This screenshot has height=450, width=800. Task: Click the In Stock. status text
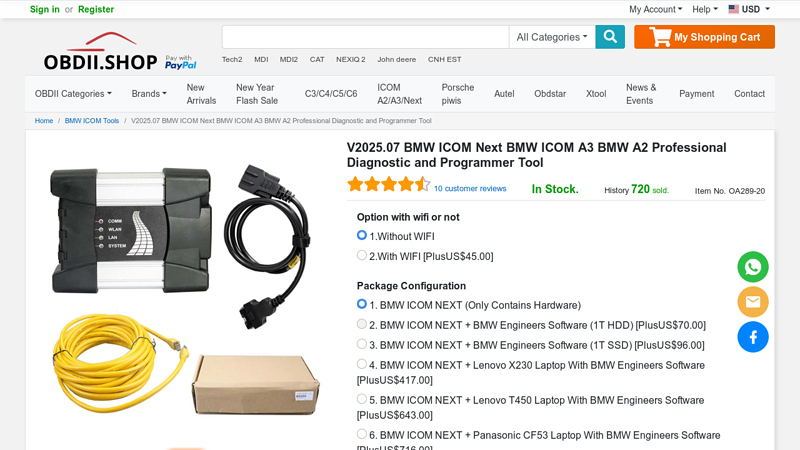555,189
